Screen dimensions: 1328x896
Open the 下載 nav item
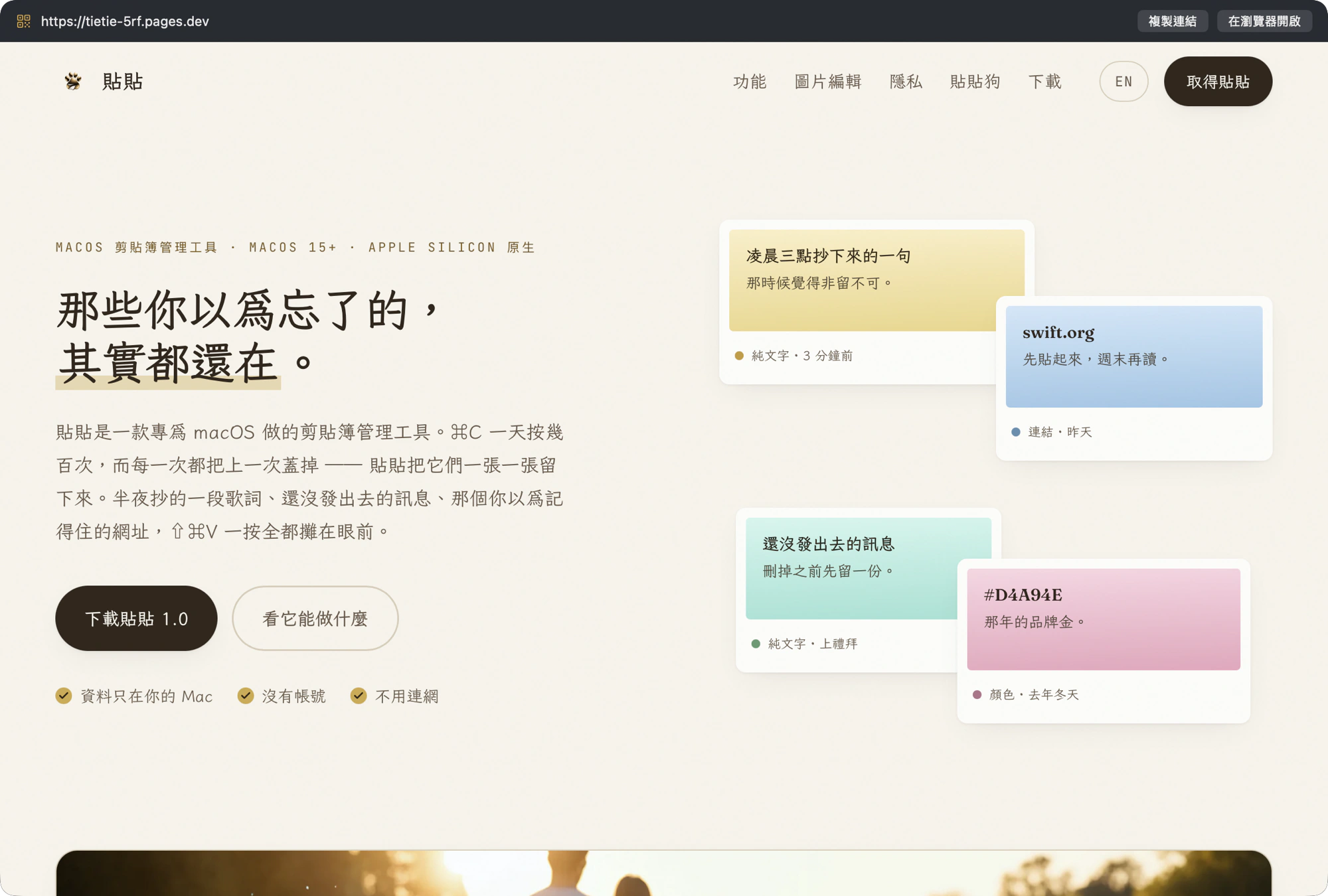pos(1045,81)
